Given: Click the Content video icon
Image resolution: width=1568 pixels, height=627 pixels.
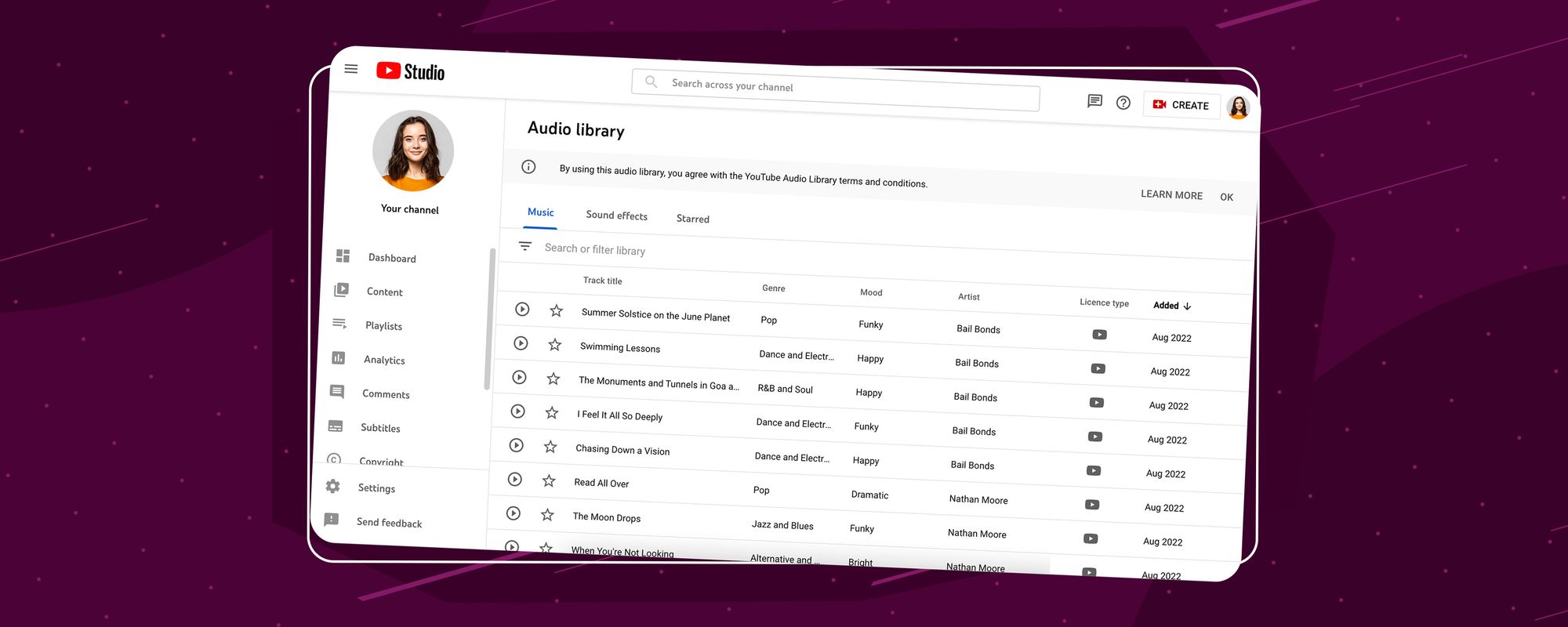Looking at the screenshot, I should click(341, 289).
